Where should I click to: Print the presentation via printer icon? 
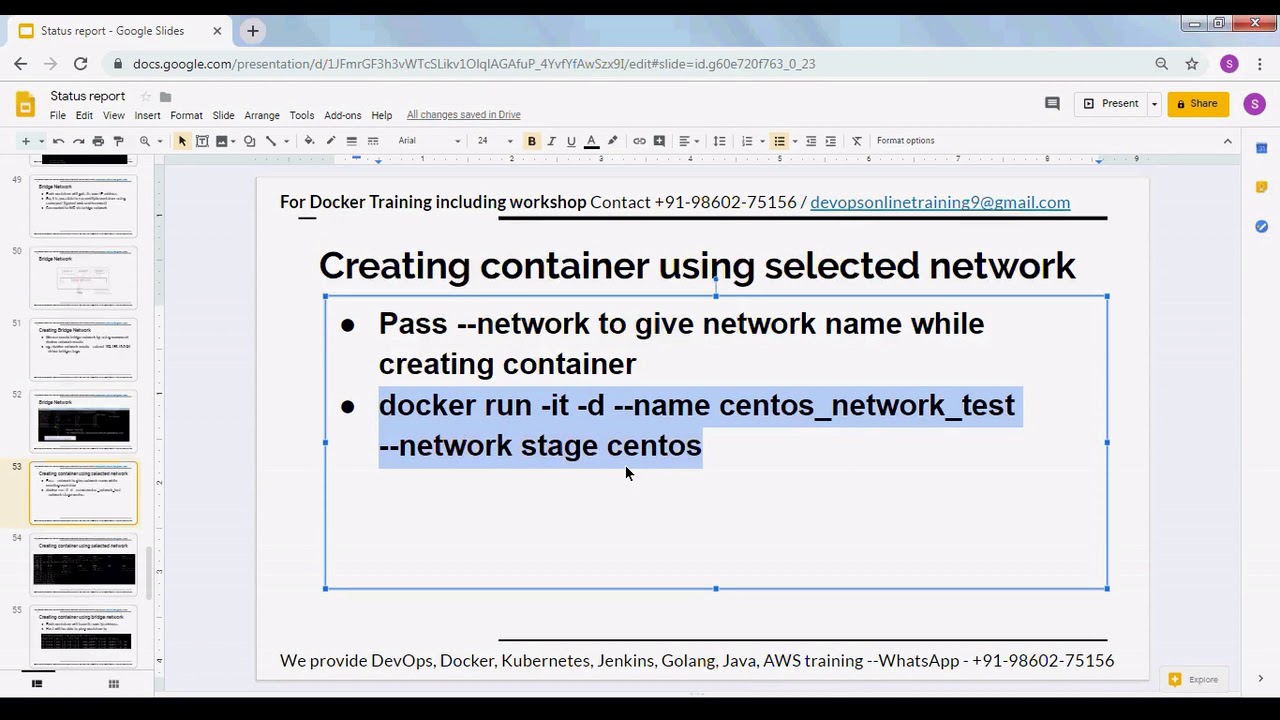point(98,141)
